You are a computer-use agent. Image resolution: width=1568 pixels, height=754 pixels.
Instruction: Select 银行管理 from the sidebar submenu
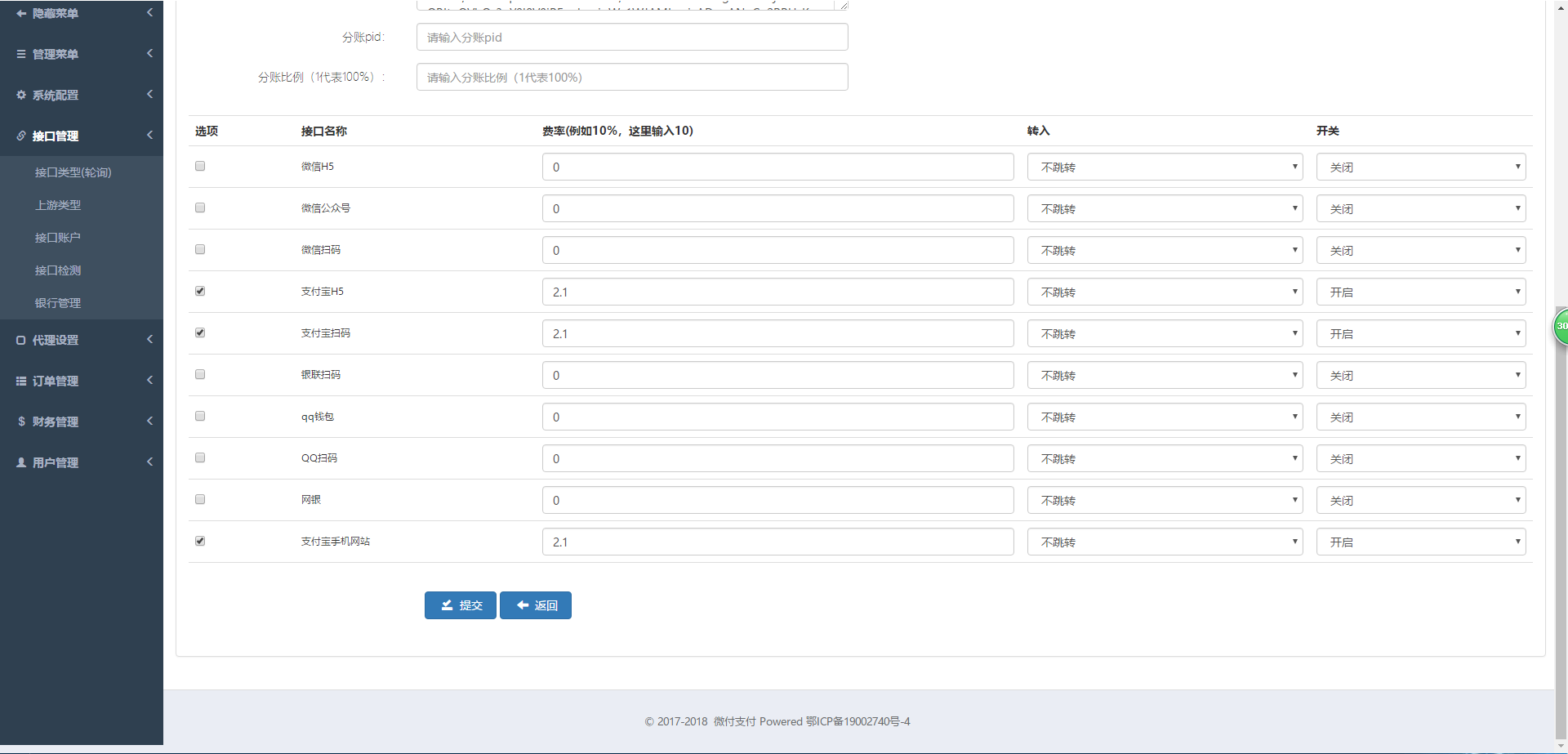(58, 303)
